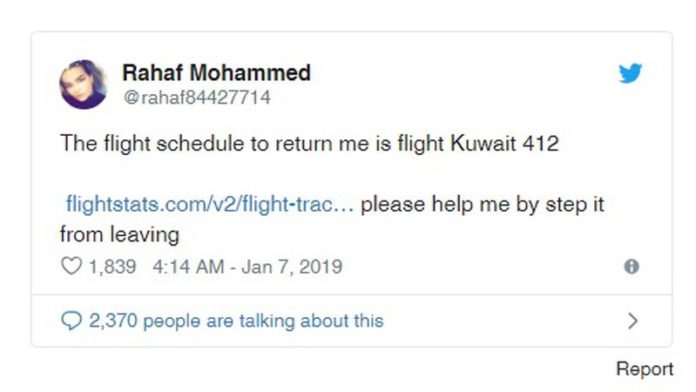Image resolution: width=696 pixels, height=392 pixels.
Task: View the 1,839 likes count
Action: tap(112, 267)
